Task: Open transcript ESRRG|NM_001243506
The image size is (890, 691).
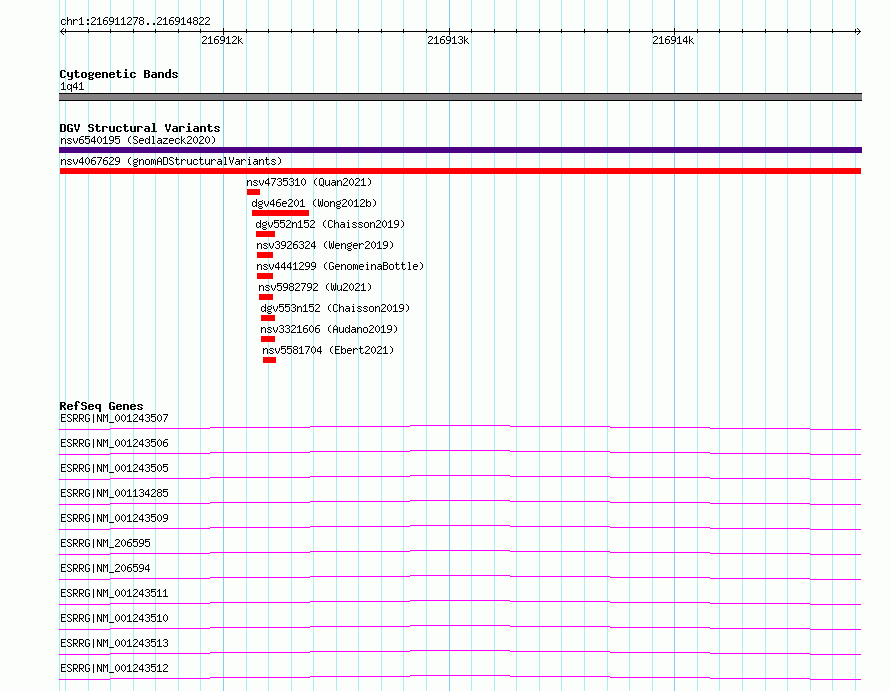Action: [114, 443]
